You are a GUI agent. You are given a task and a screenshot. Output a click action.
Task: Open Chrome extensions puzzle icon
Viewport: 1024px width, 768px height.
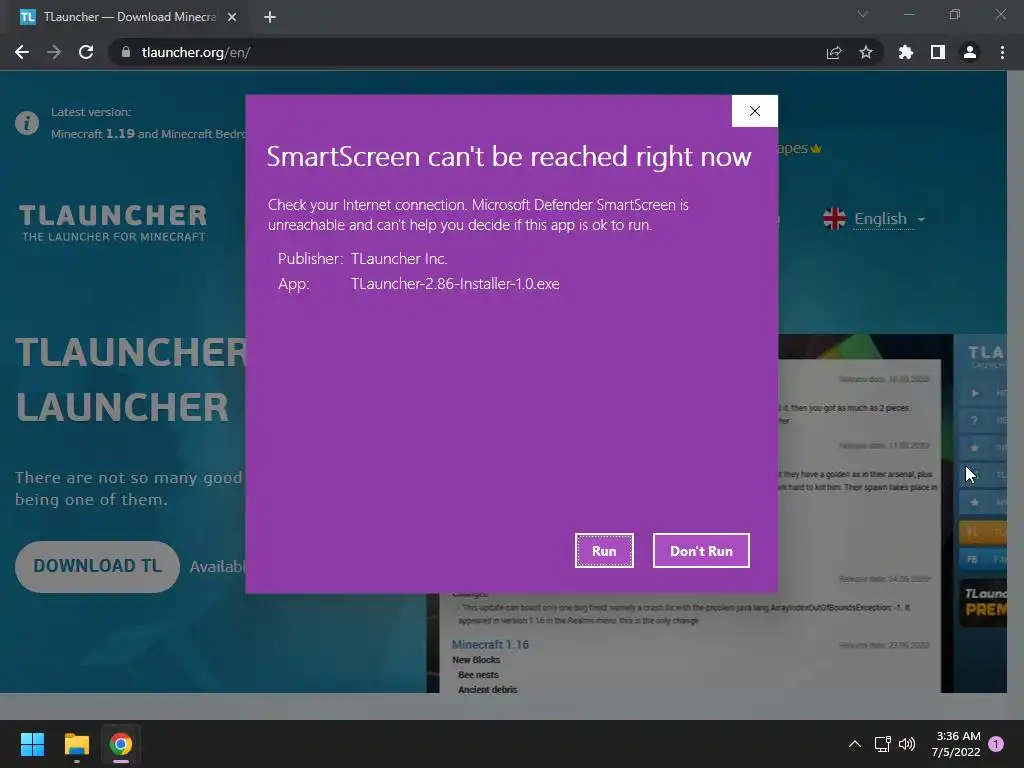coord(906,52)
